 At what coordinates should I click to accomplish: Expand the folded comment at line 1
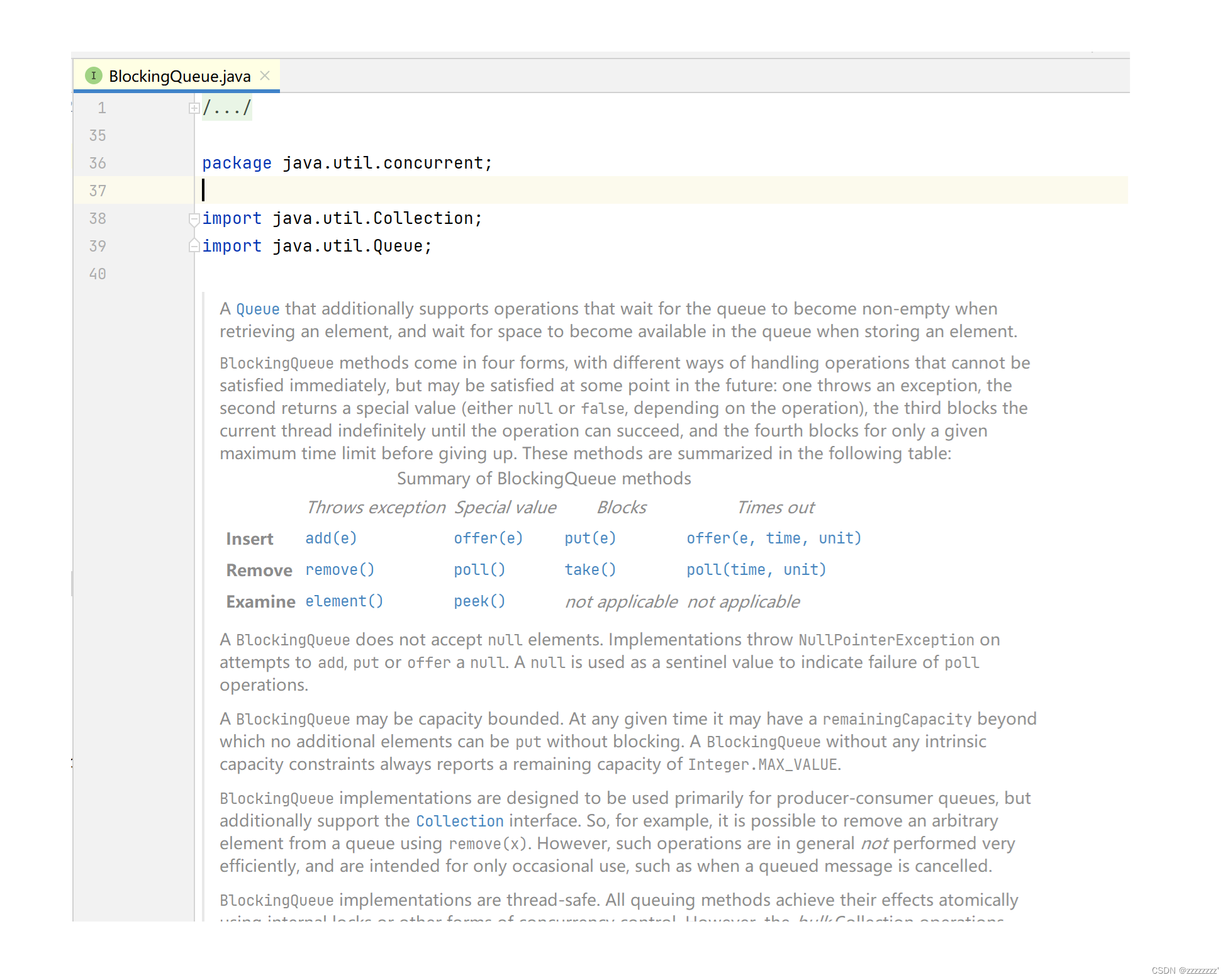pyautogui.click(x=194, y=108)
